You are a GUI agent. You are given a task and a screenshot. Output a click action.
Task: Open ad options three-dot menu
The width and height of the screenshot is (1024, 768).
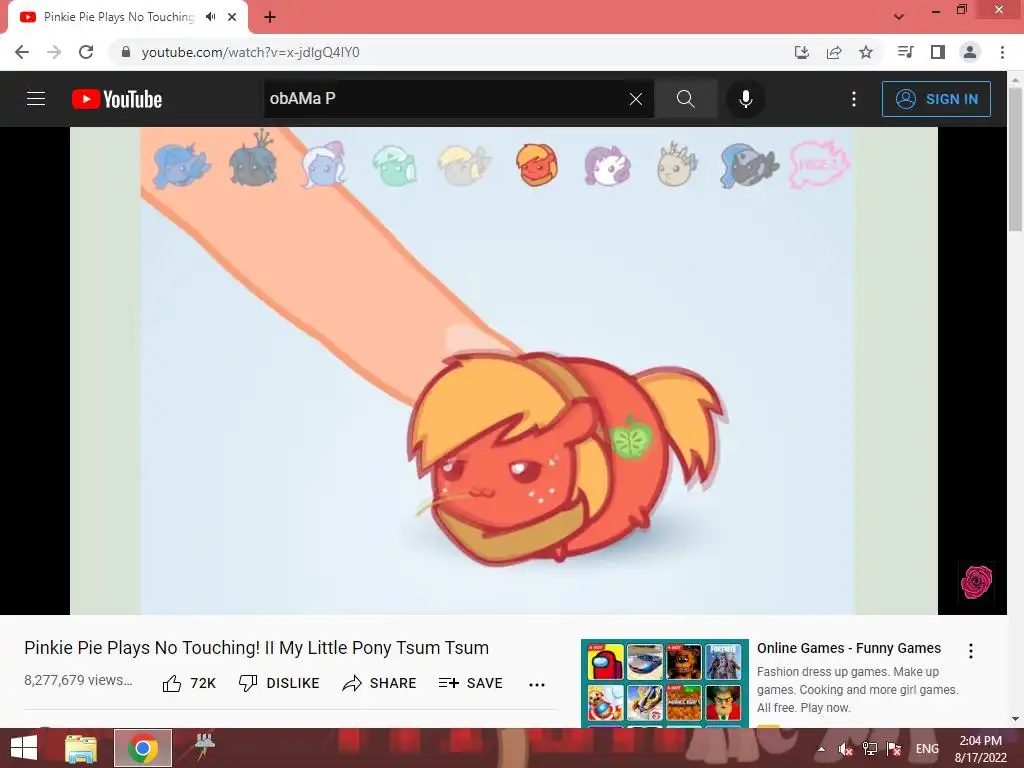pos(970,650)
